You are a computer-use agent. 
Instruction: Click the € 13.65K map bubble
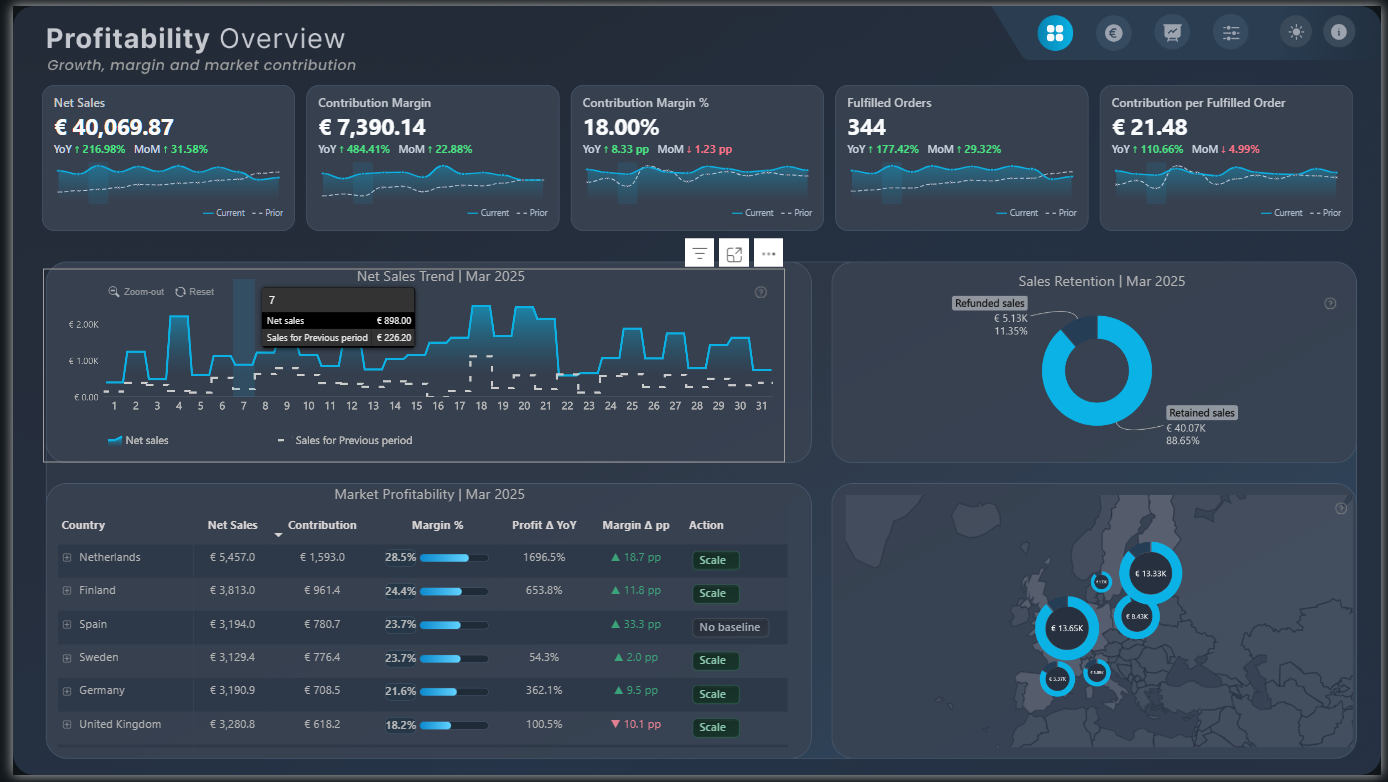pos(1066,628)
